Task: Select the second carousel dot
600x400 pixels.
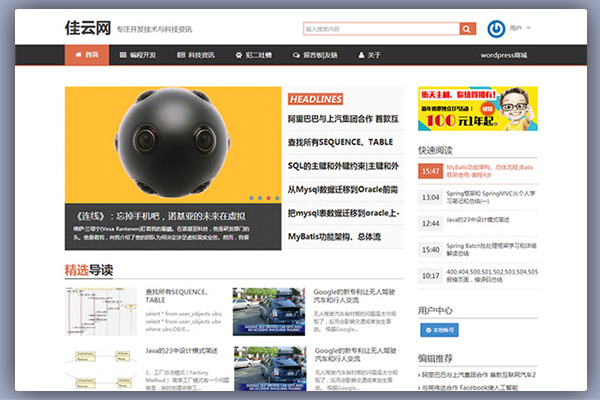Action: click(260, 198)
